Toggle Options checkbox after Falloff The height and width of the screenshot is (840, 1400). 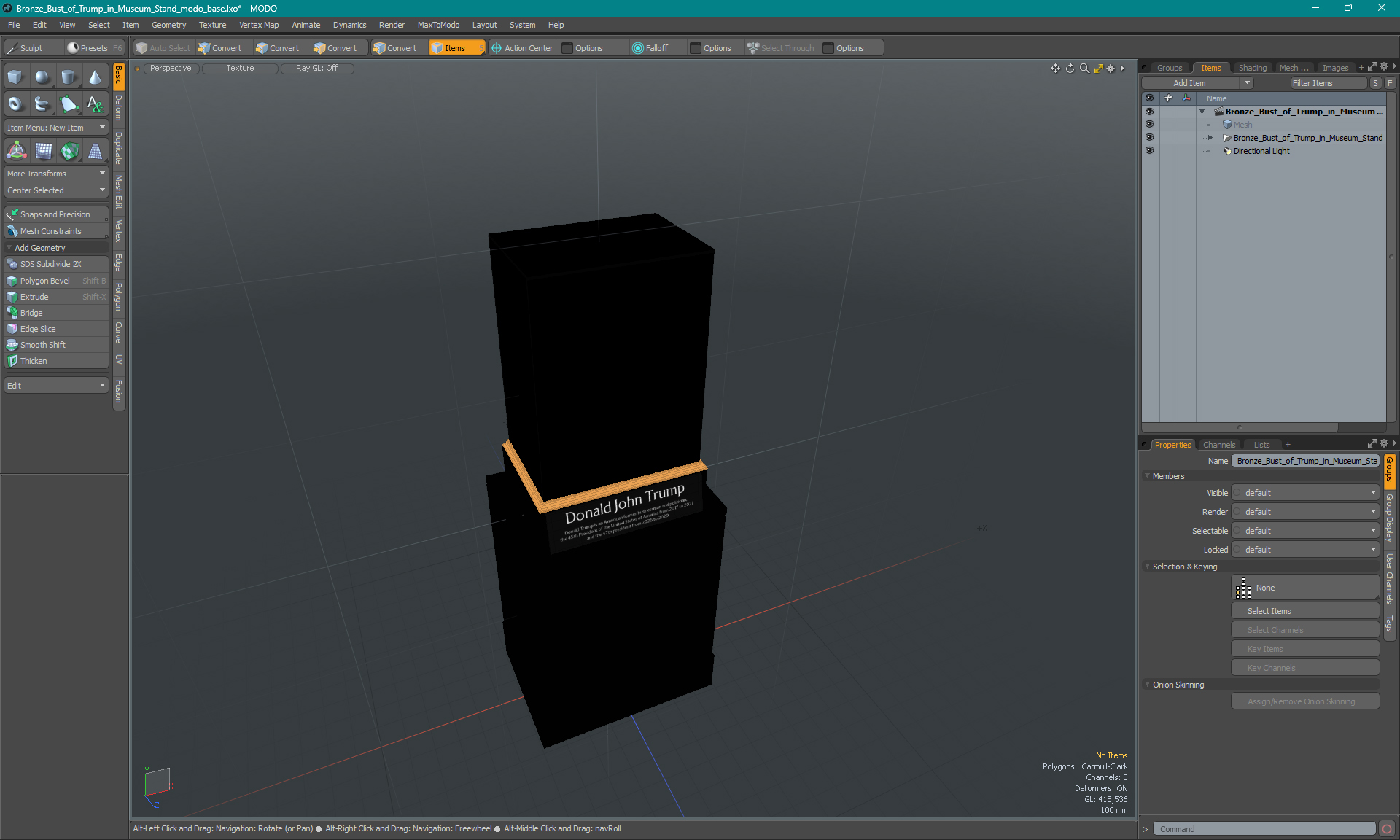[696, 48]
